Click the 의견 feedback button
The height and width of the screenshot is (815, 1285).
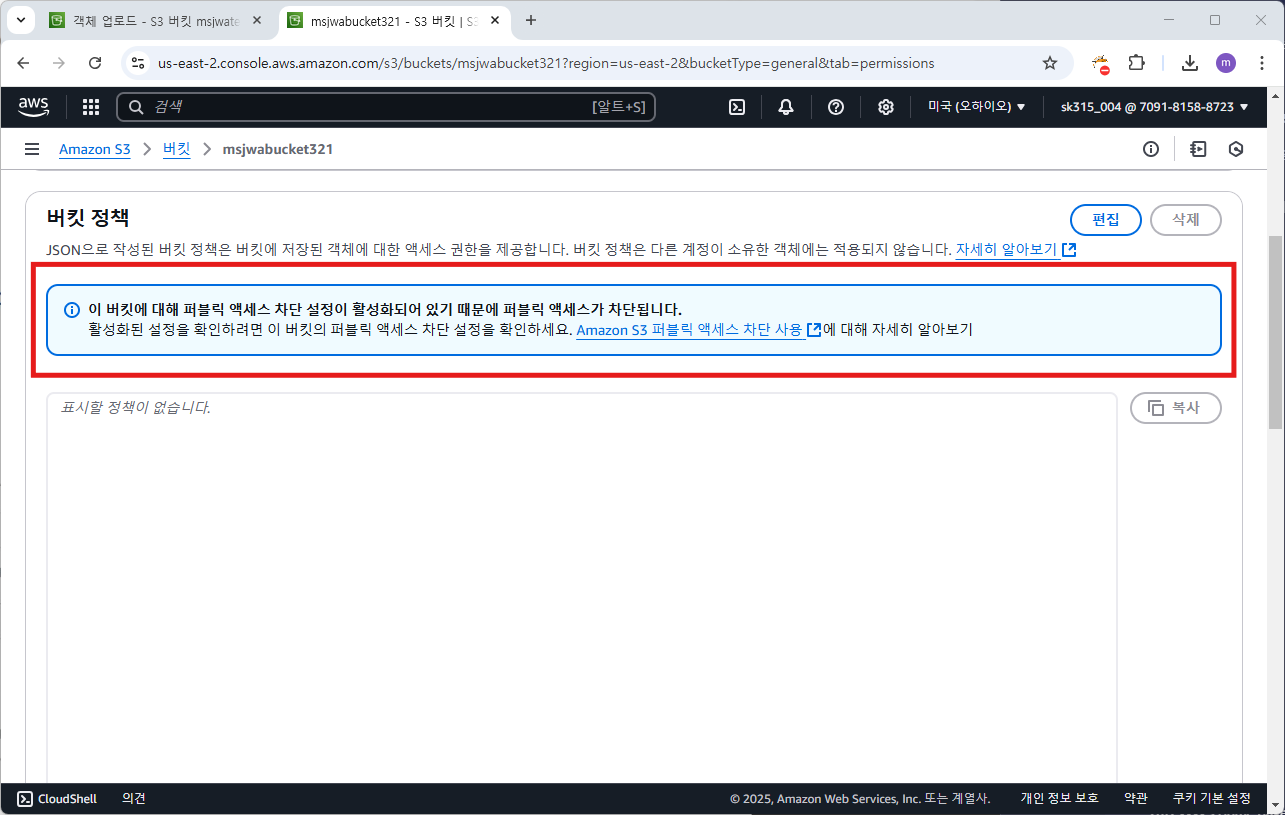(134, 798)
